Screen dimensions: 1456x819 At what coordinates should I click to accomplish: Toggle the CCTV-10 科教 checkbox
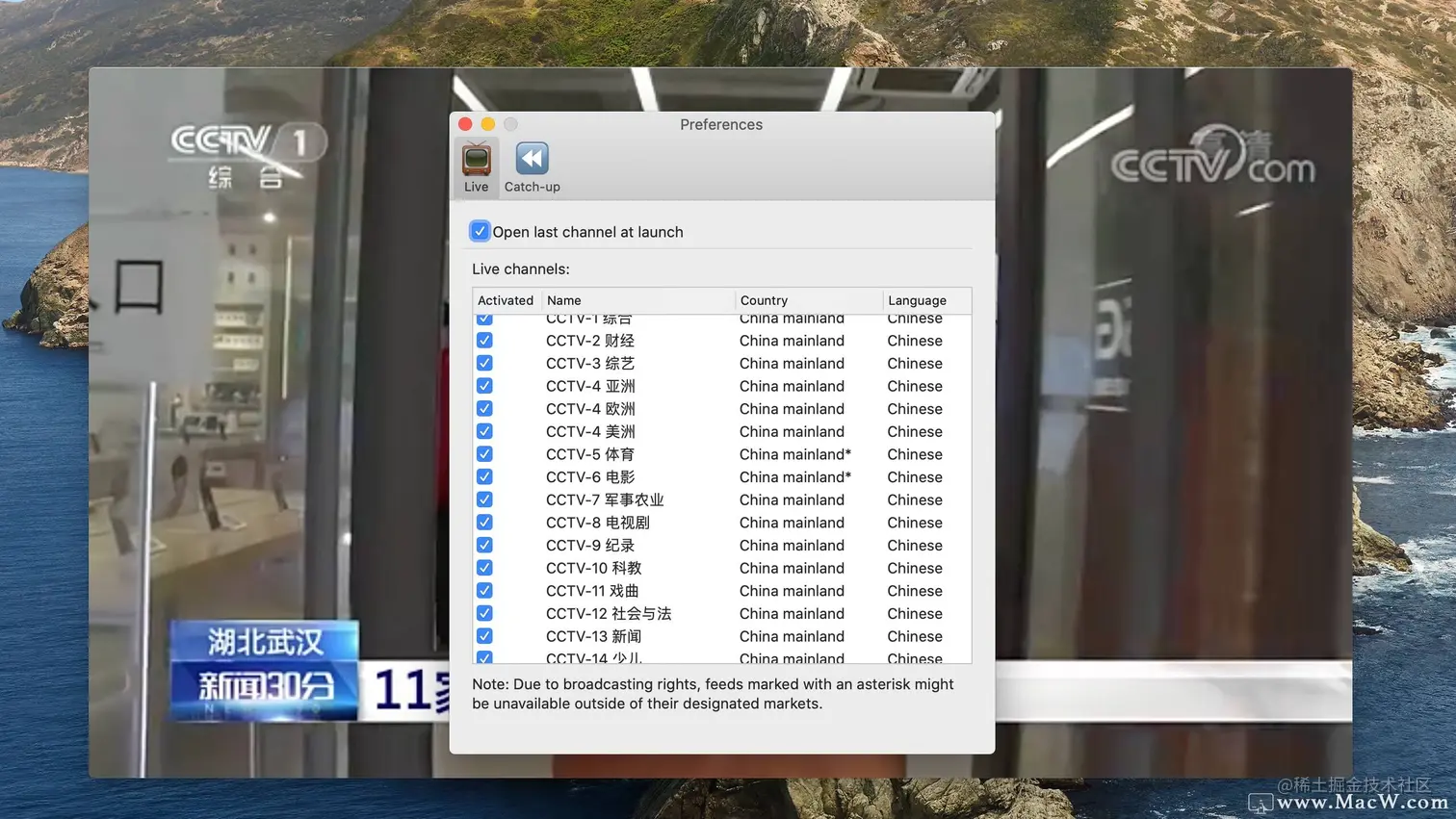(x=484, y=569)
